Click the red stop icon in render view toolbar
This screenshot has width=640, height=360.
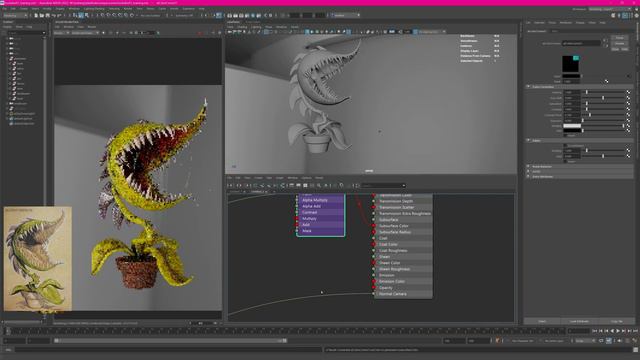tap(200, 33)
